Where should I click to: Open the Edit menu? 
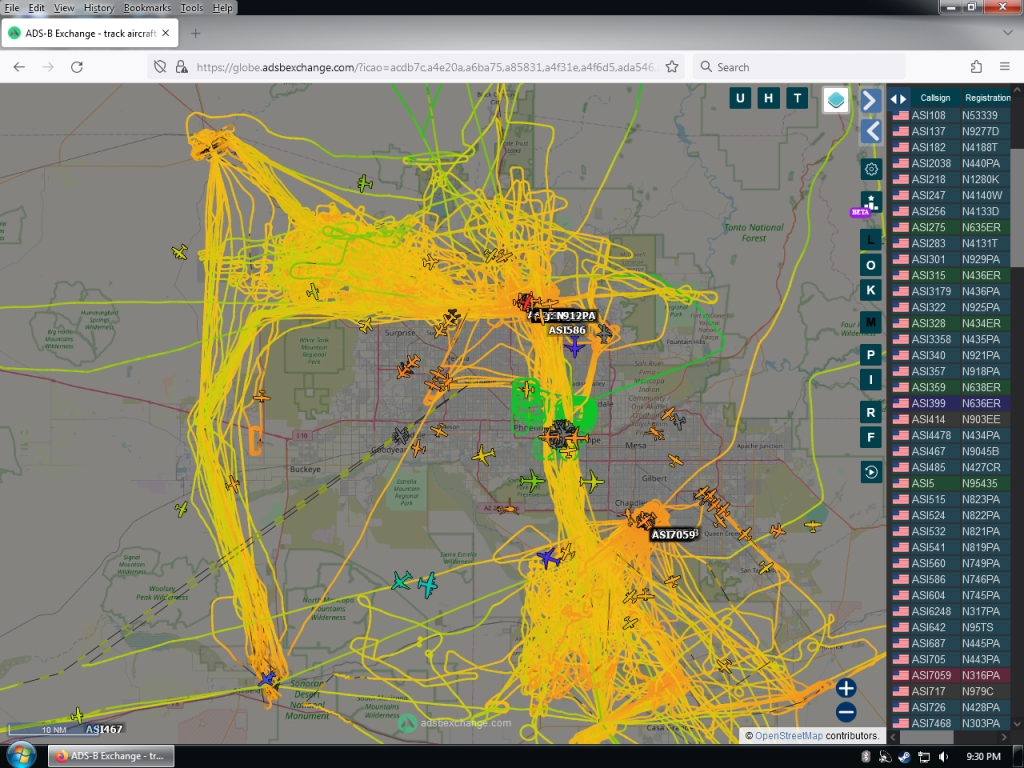[37, 8]
